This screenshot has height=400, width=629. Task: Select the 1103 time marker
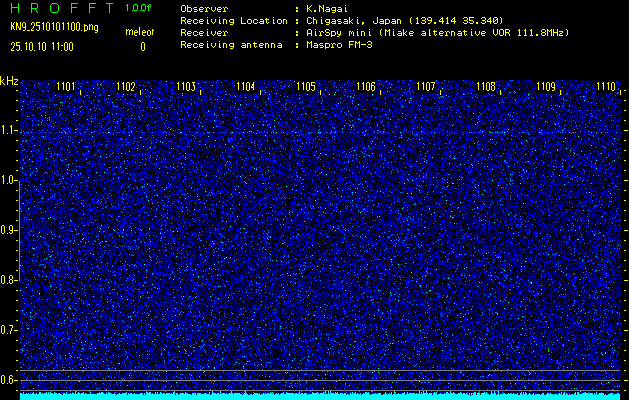[x=186, y=87]
